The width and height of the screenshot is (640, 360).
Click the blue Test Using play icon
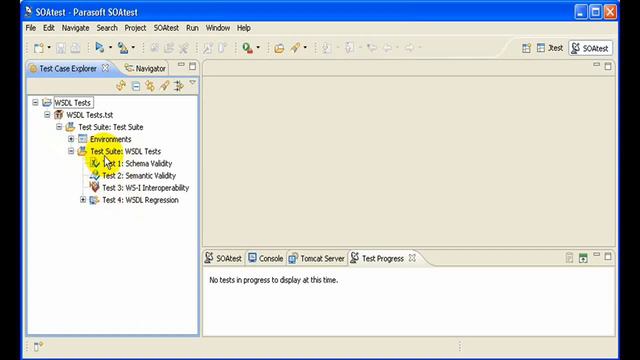pyautogui.click(x=99, y=47)
